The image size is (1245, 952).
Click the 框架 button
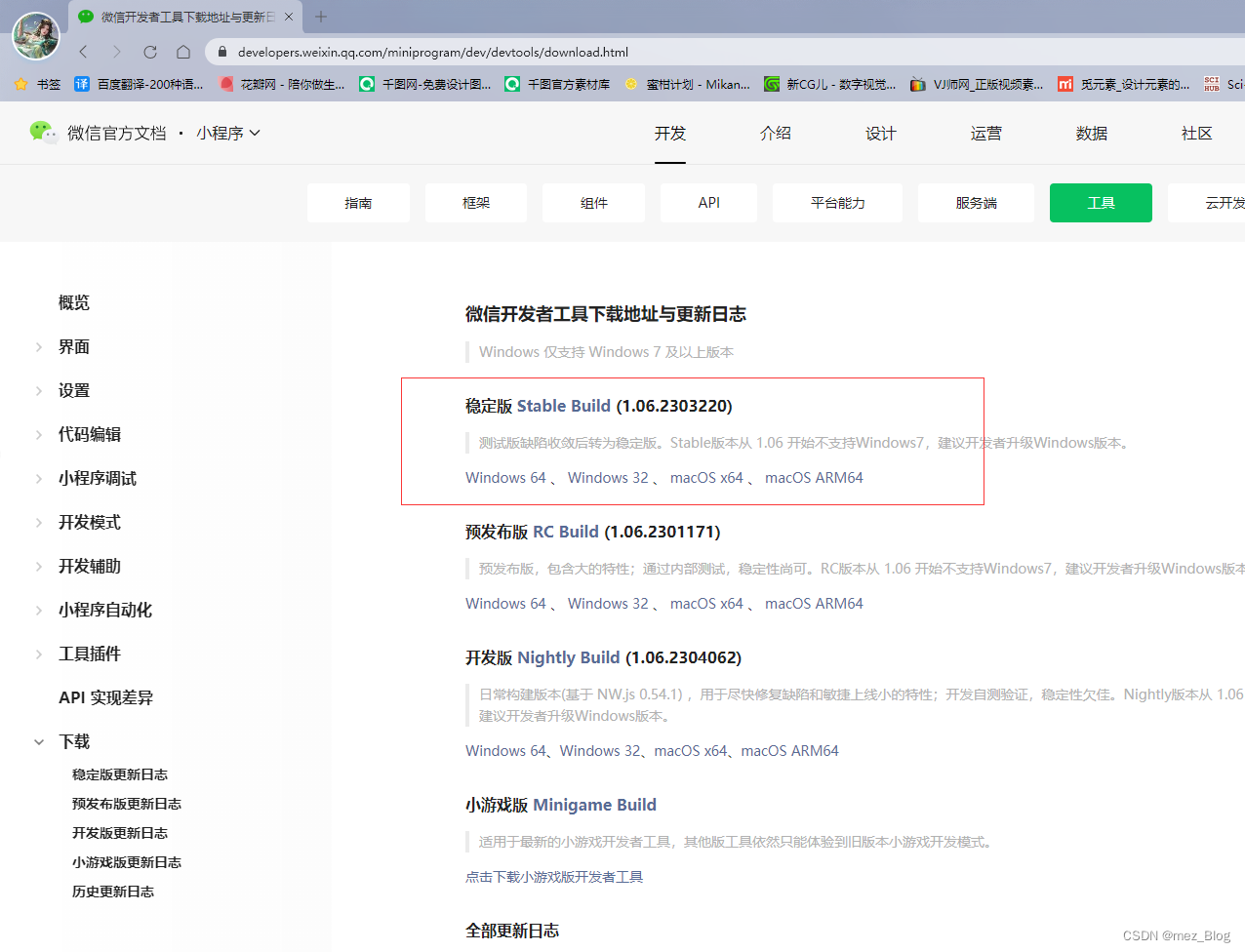[x=476, y=203]
